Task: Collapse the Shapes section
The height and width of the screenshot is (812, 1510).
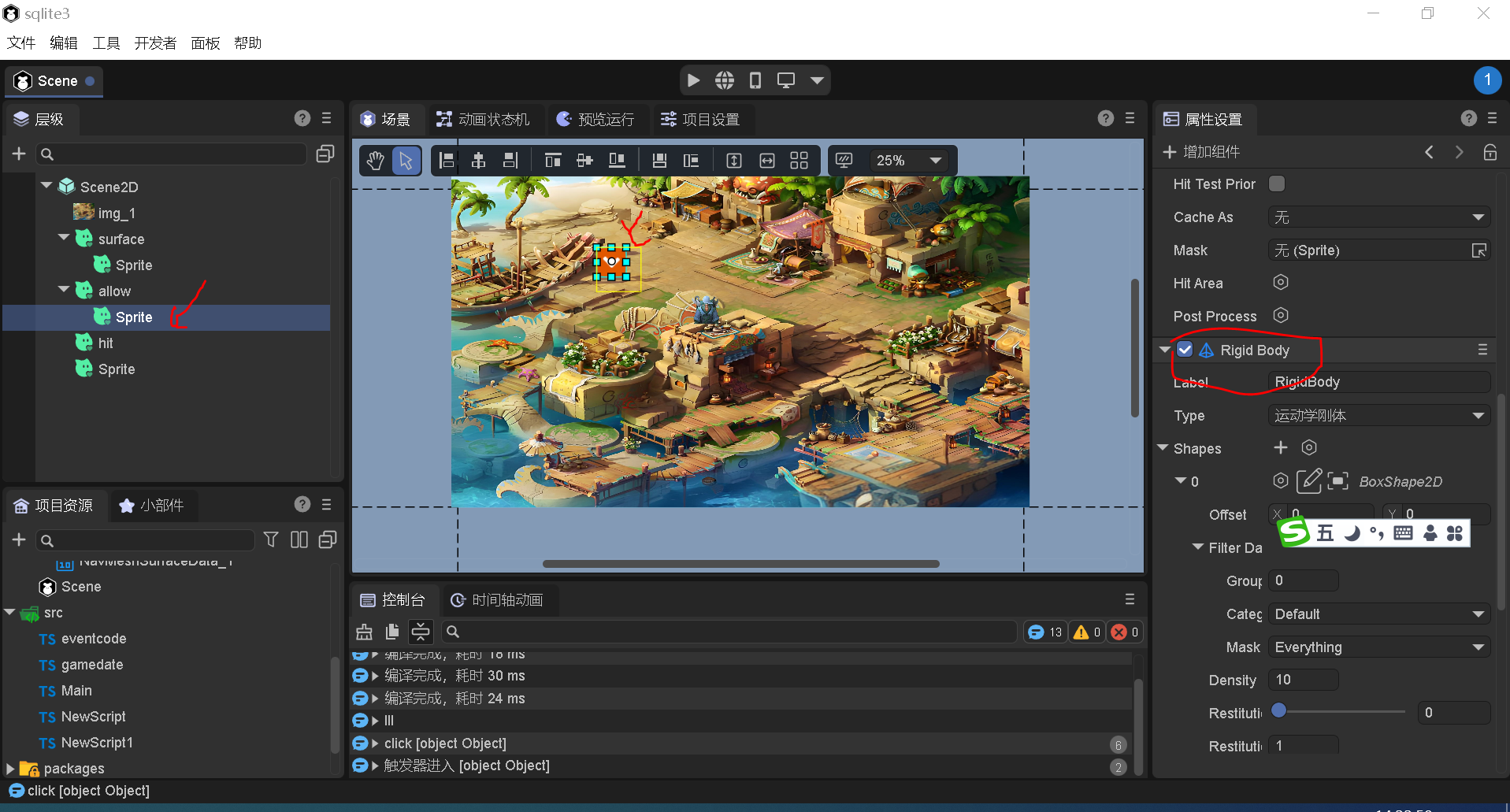Action: point(1163,447)
